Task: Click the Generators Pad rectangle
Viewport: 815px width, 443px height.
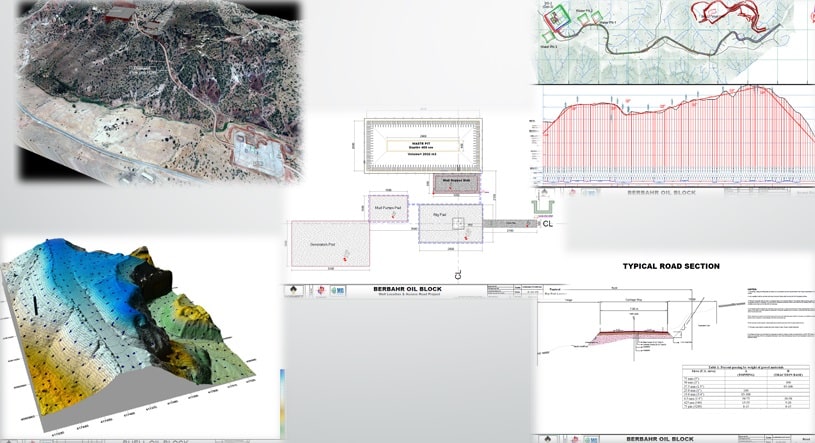Action: (330, 244)
